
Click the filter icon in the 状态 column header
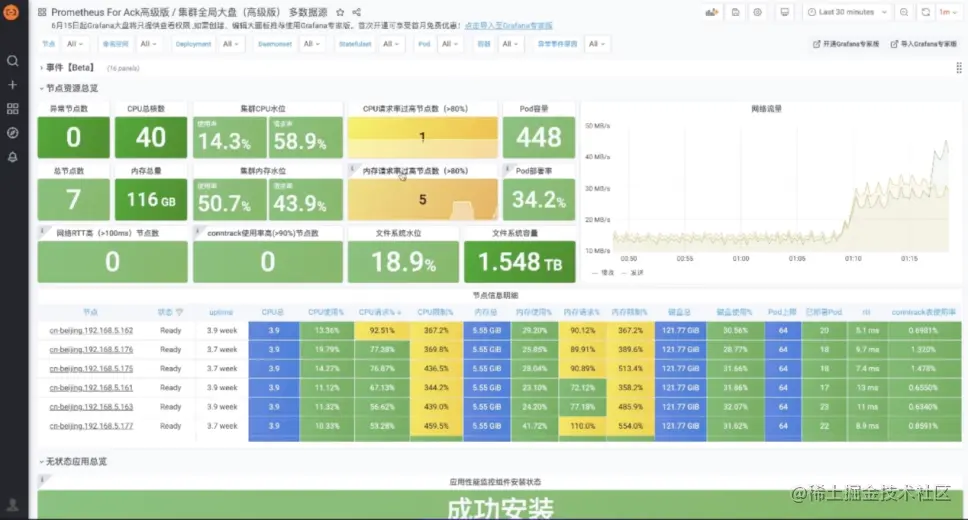pos(180,312)
